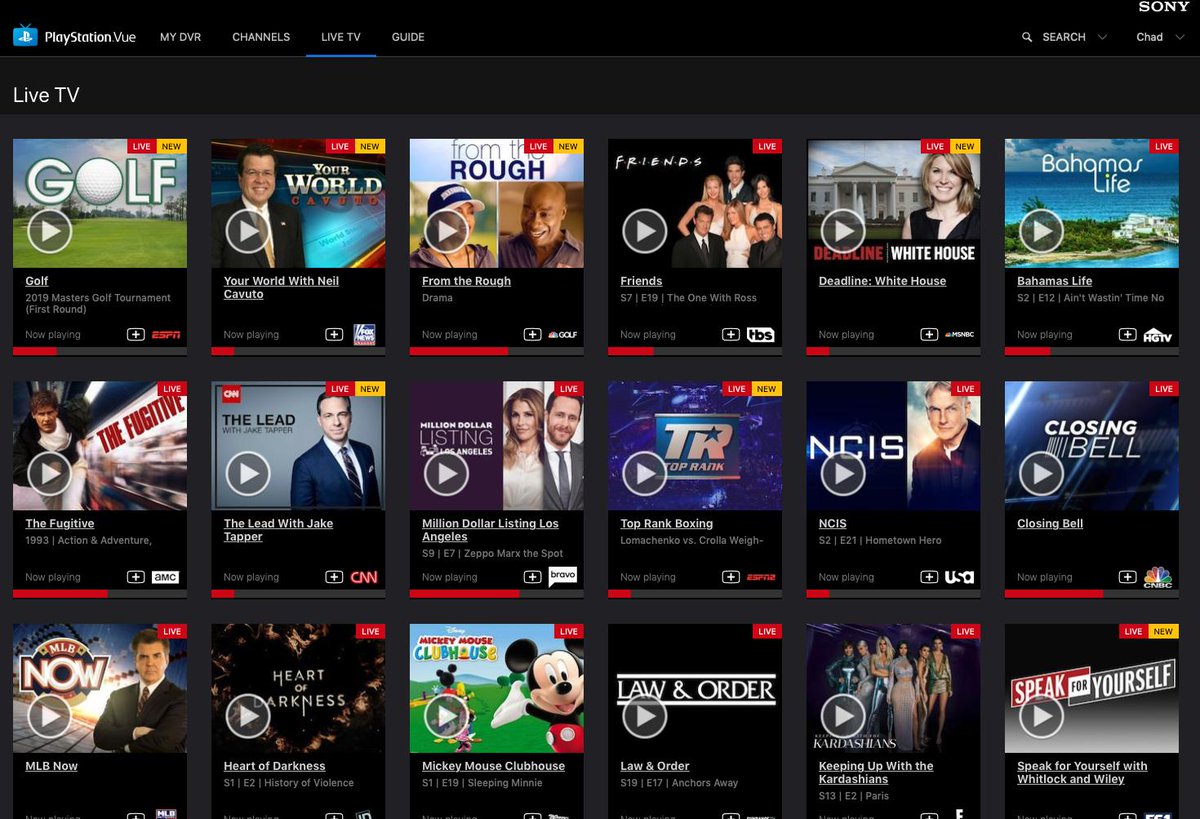Add Closing Bell plus icon
This screenshot has height=819, width=1200.
pos(1127,577)
